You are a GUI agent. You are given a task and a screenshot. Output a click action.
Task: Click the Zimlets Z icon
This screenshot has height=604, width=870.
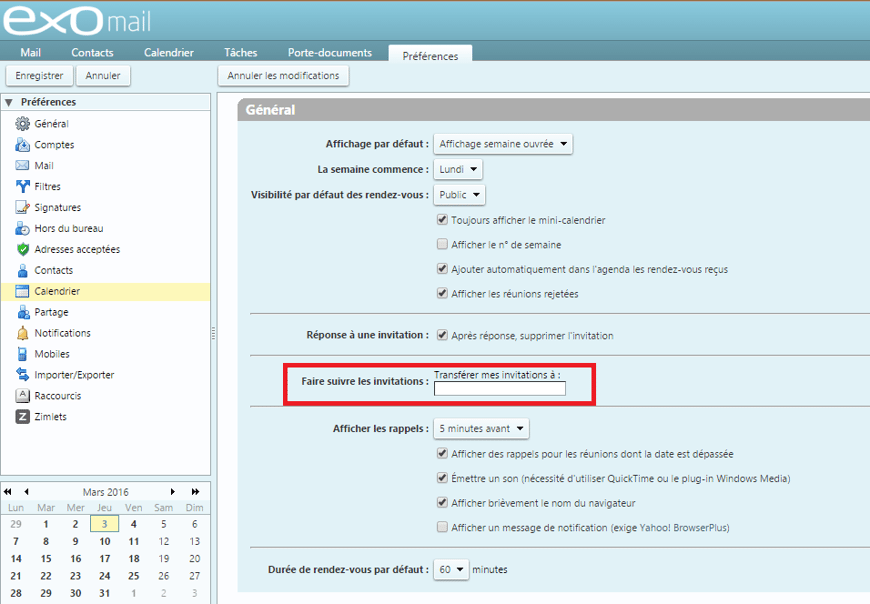point(22,417)
